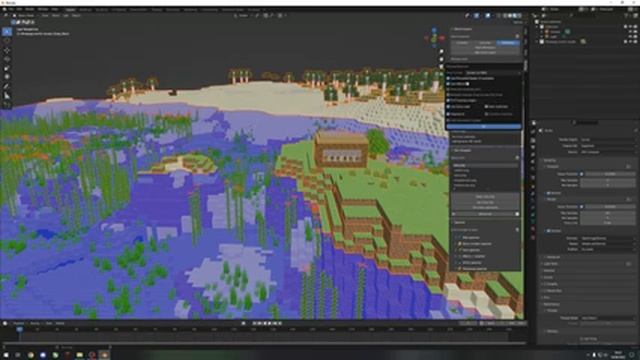Select the Measure tool
The width and height of the screenshot is (640, 360).
pos(7,96)
